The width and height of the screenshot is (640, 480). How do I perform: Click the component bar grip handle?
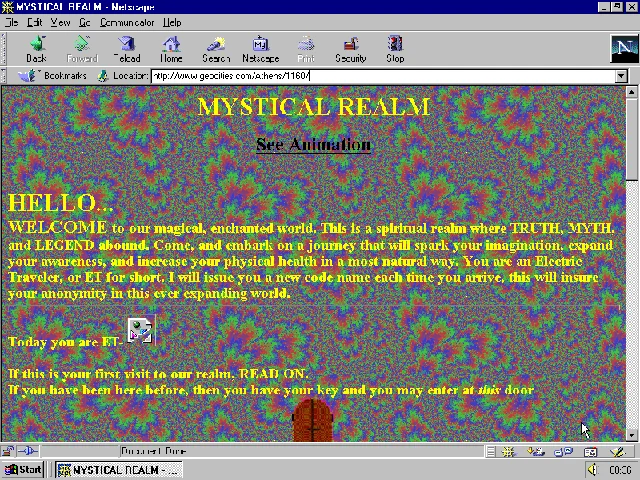tap(491, 451)
